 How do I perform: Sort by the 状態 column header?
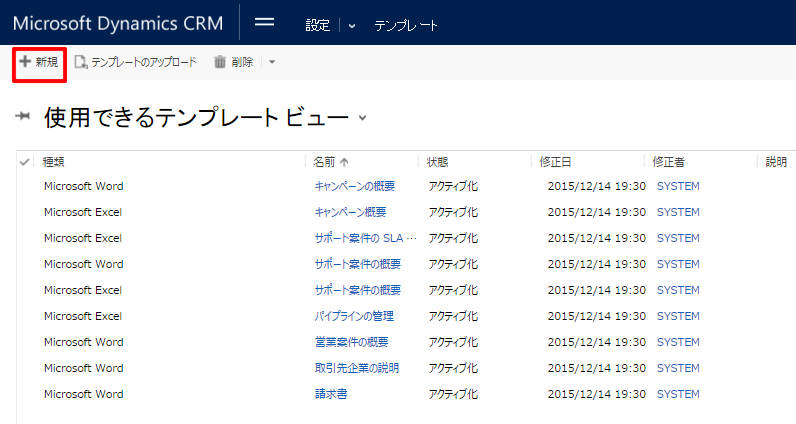(x=437, y=162)
